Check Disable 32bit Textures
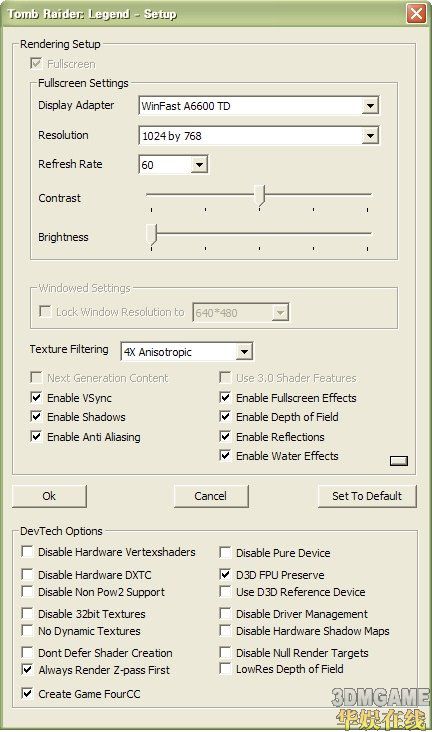The height and width of the screenshot is (732, 432). point(27,613)
